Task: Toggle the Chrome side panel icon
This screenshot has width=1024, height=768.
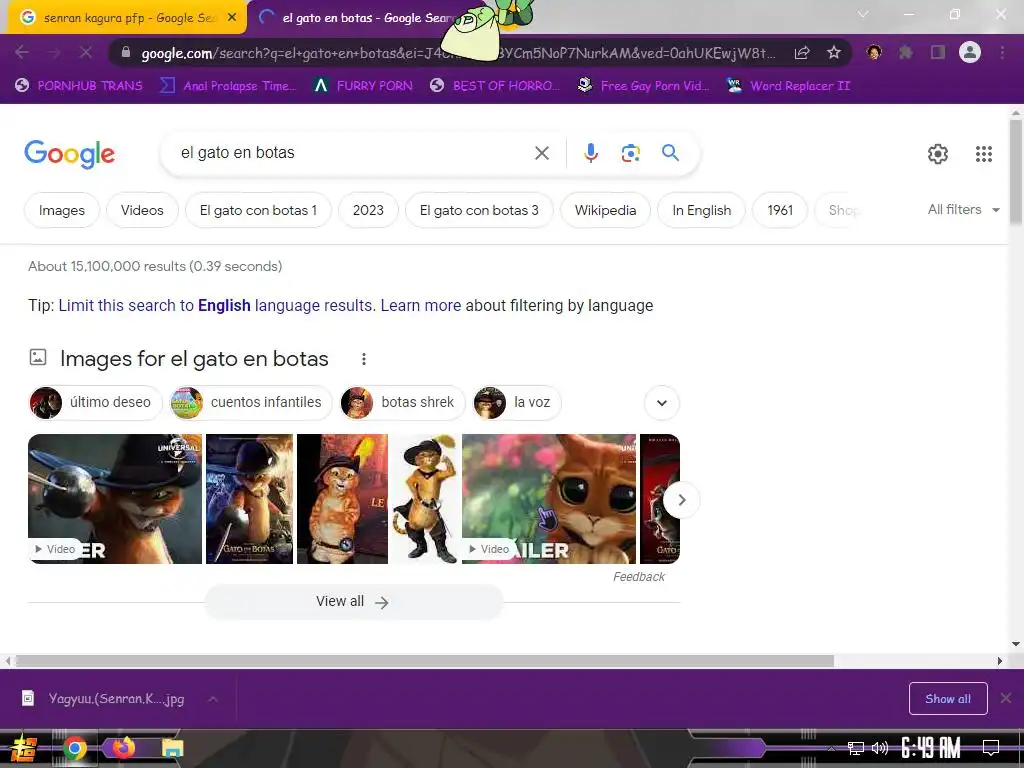Action: 938,52
